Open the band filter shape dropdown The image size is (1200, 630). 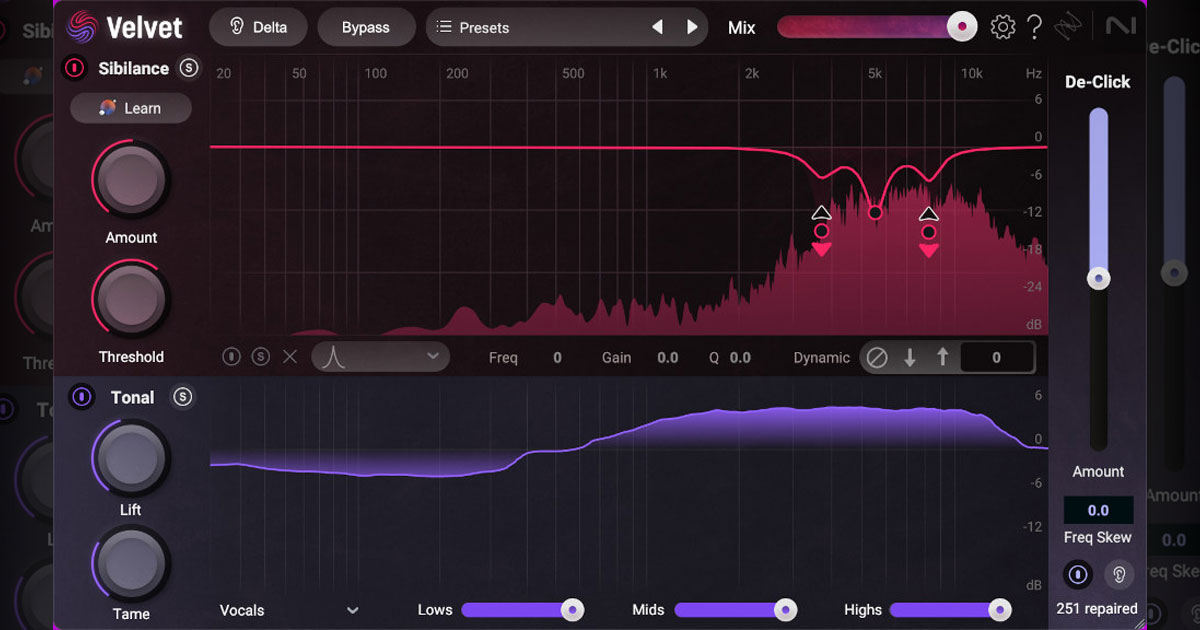(380, 356)
